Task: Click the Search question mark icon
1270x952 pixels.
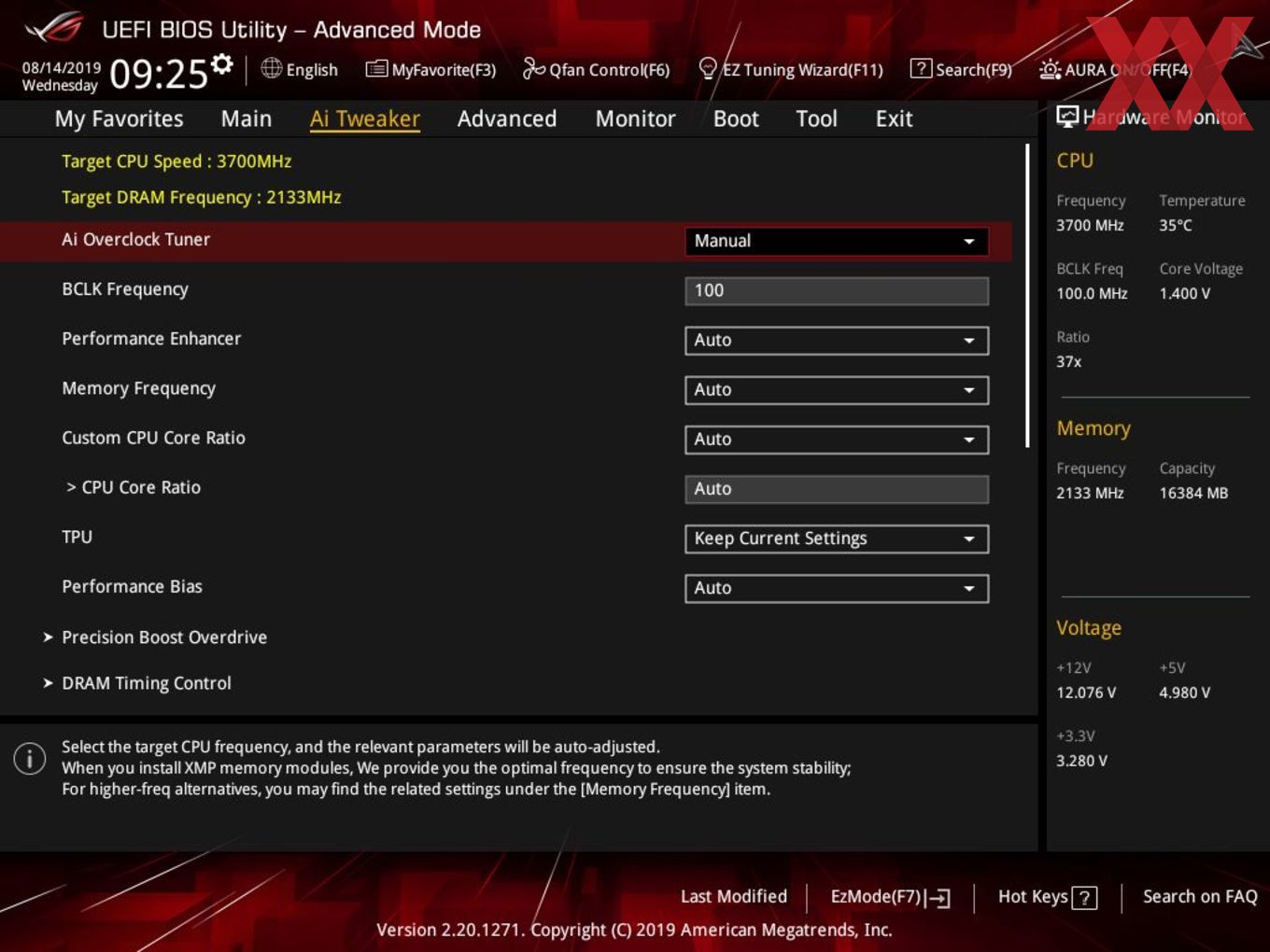Action: pos(921,68)
